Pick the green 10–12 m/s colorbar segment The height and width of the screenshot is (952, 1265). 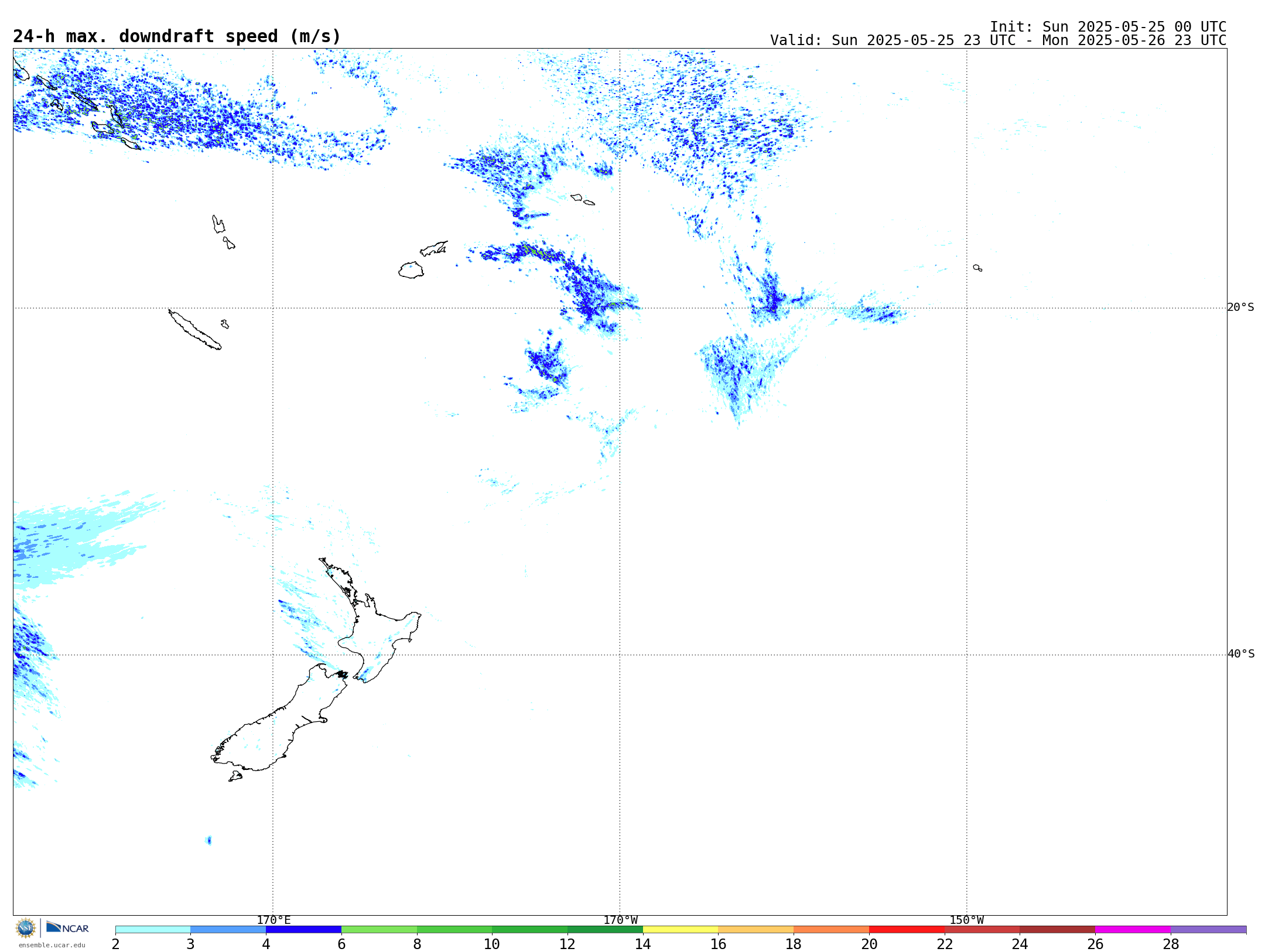click(530, 930)
